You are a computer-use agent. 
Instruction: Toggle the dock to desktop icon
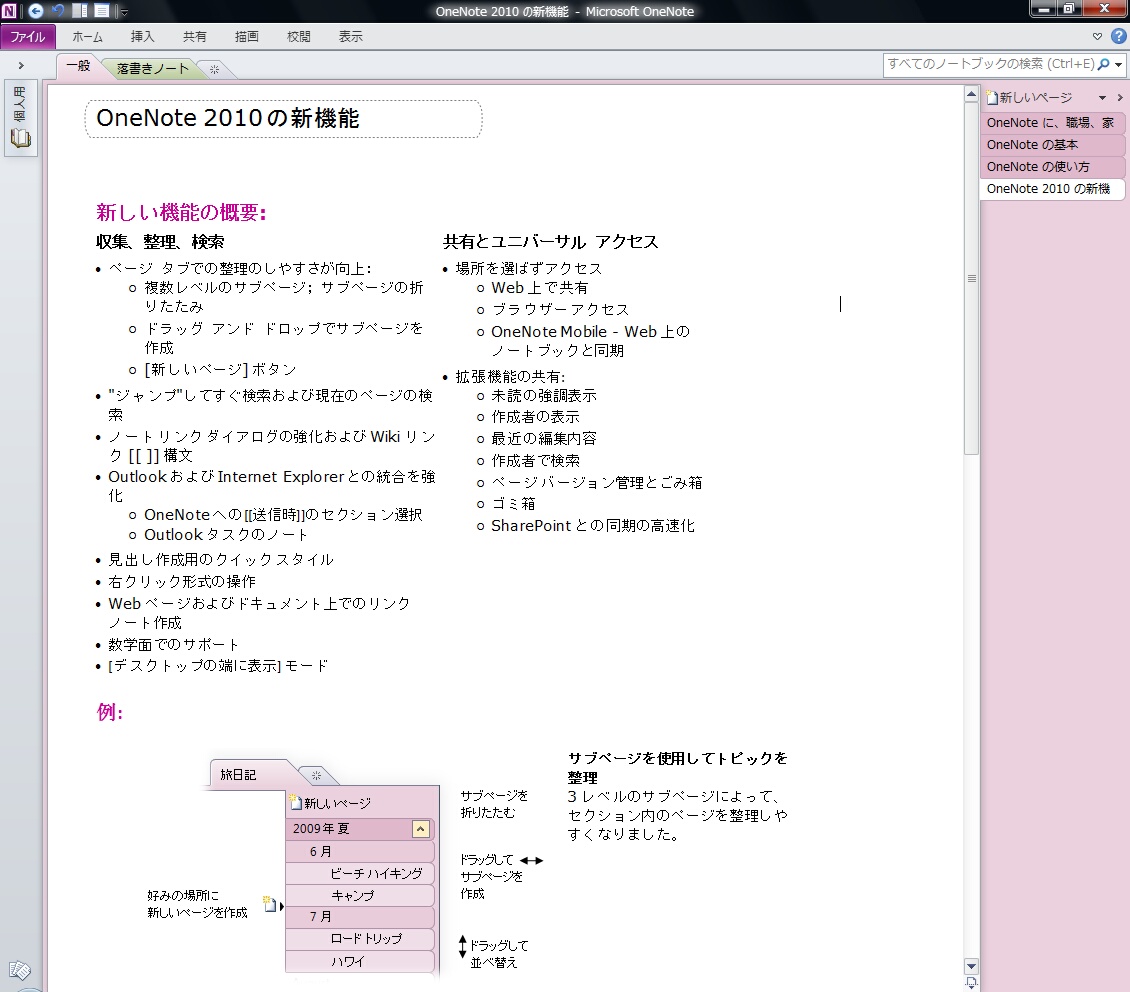pos(81,11)
